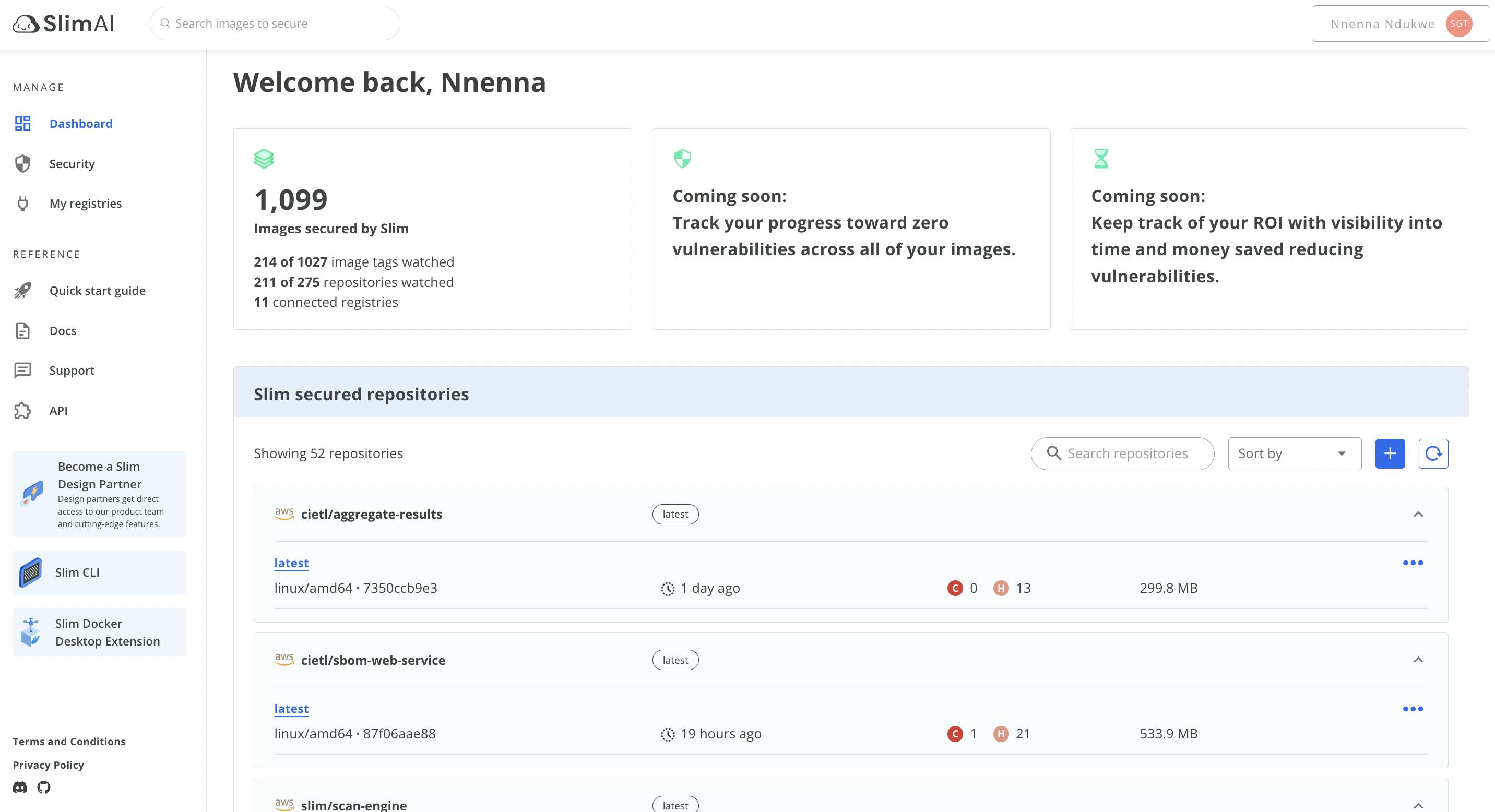Click critical badge for cietl/aggregate-results
The width and height of the screenshot is (1495, 812).
[955, 588]
